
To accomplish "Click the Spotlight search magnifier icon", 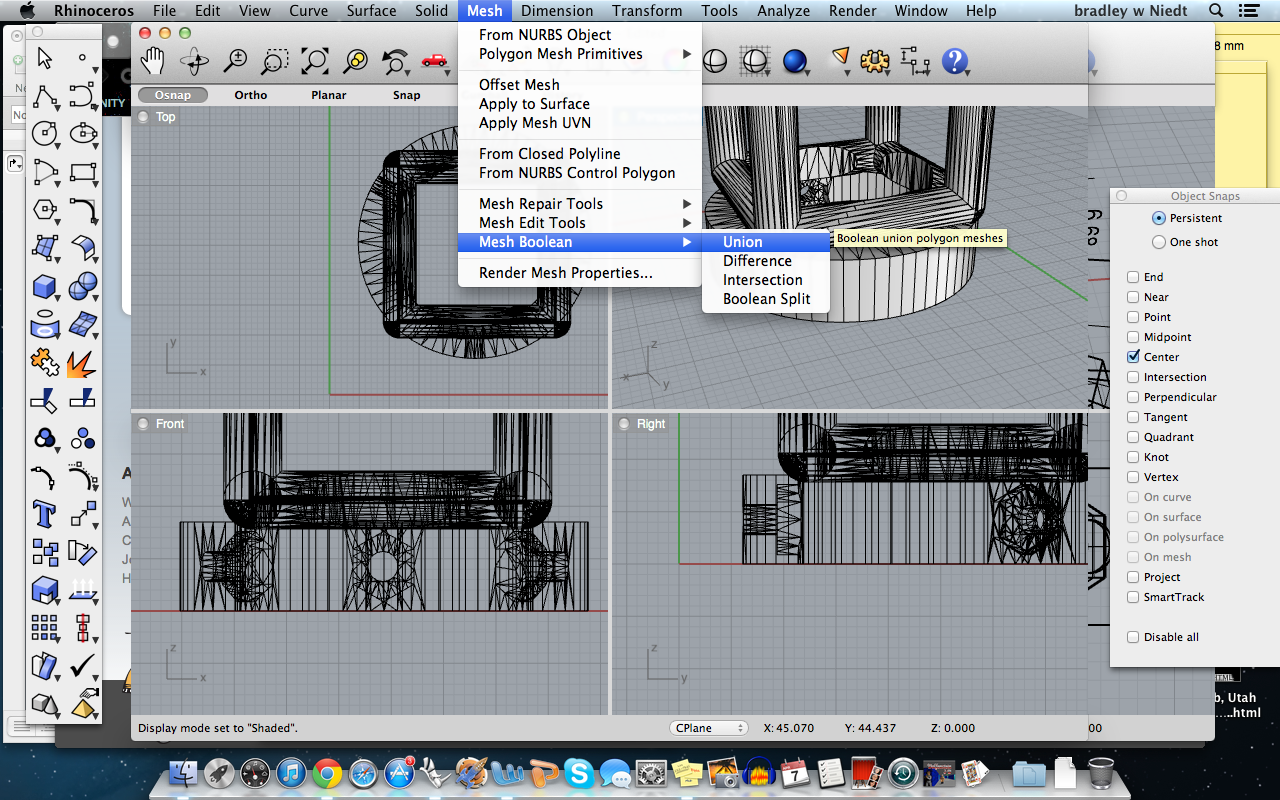I will [x=1217, y=11].
